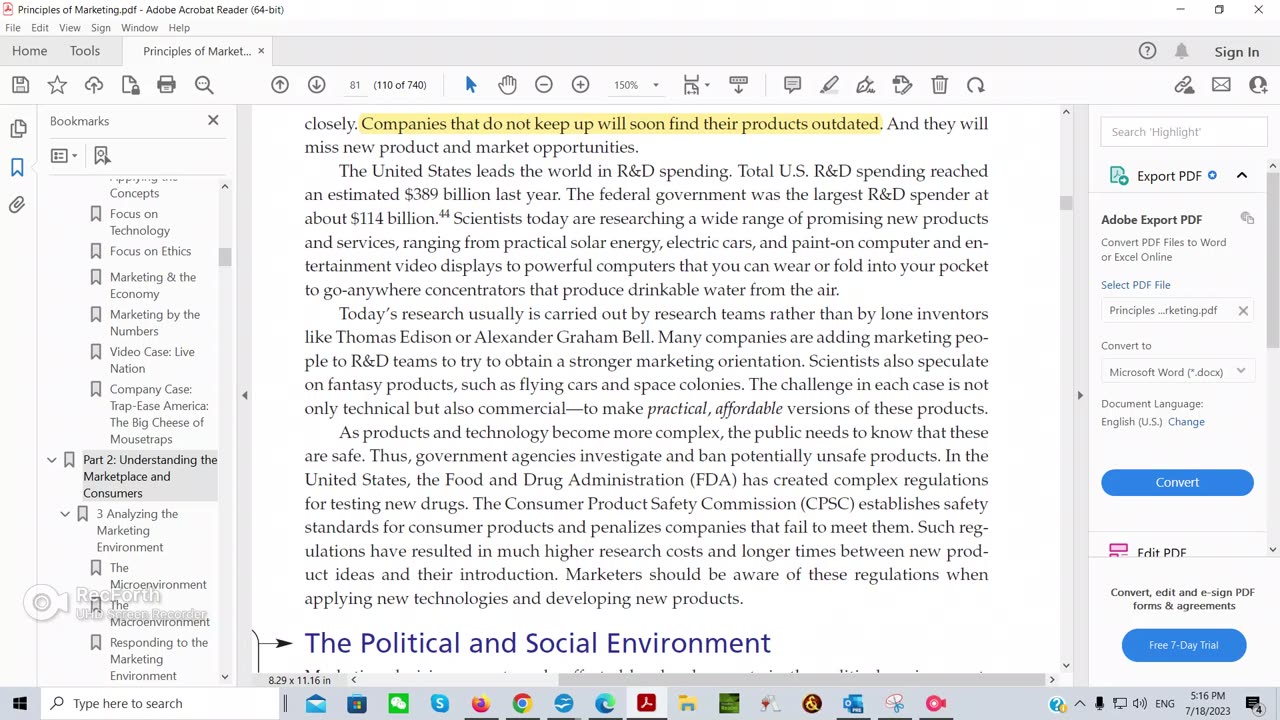Rotate the page view
The height and width of the screenshot is (720, 1280).
tap(976, 85)
